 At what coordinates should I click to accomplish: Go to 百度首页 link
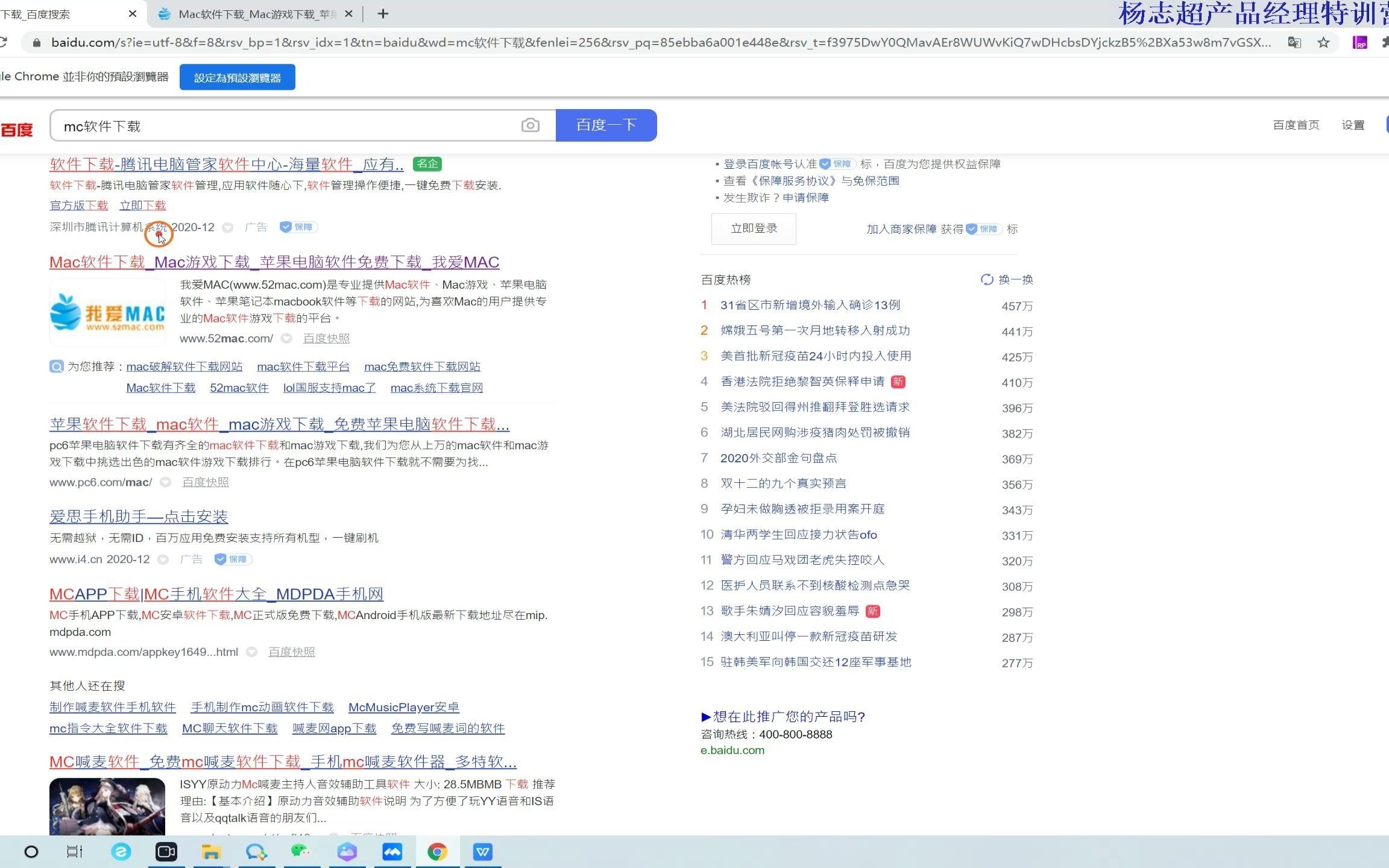1296,125
